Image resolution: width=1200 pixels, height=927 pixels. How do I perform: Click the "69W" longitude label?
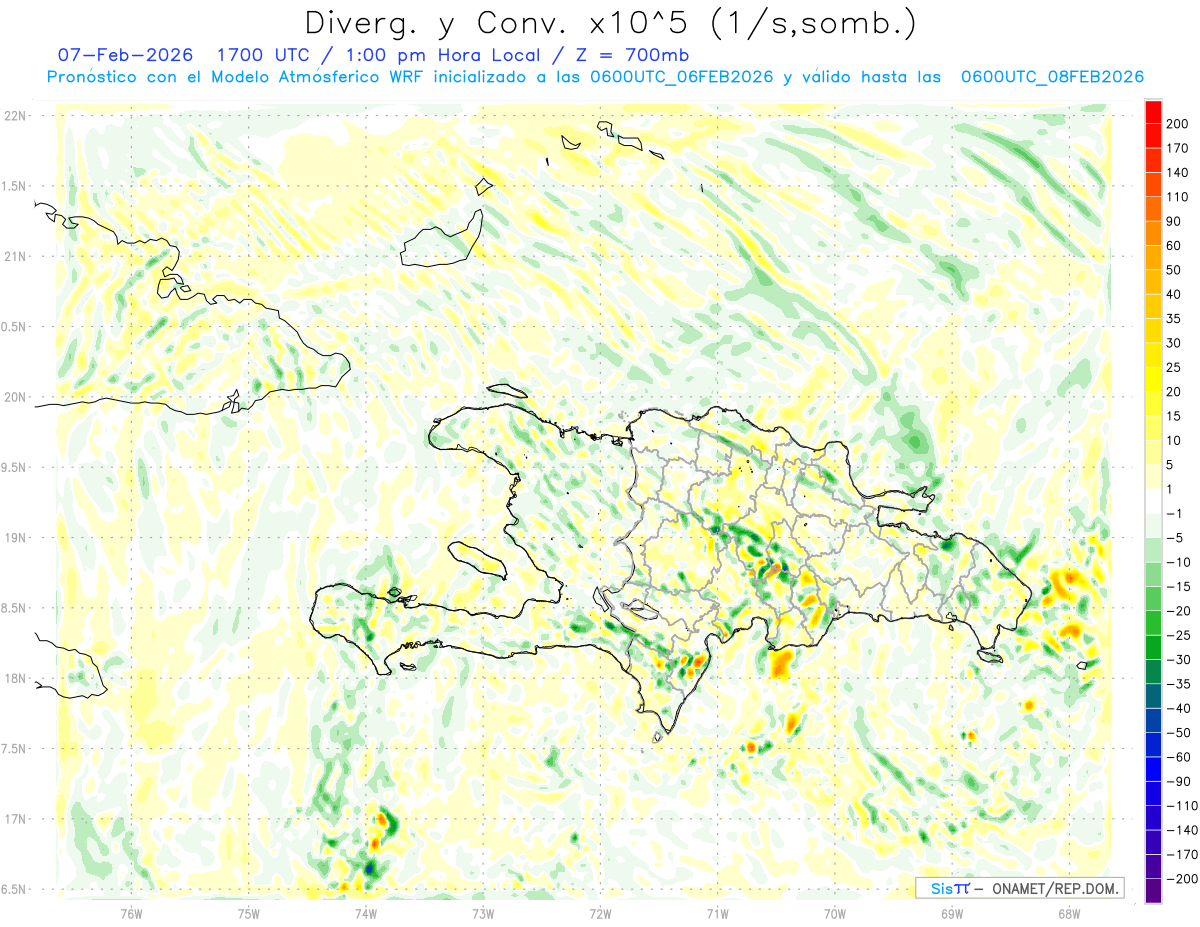pos(951,913)
